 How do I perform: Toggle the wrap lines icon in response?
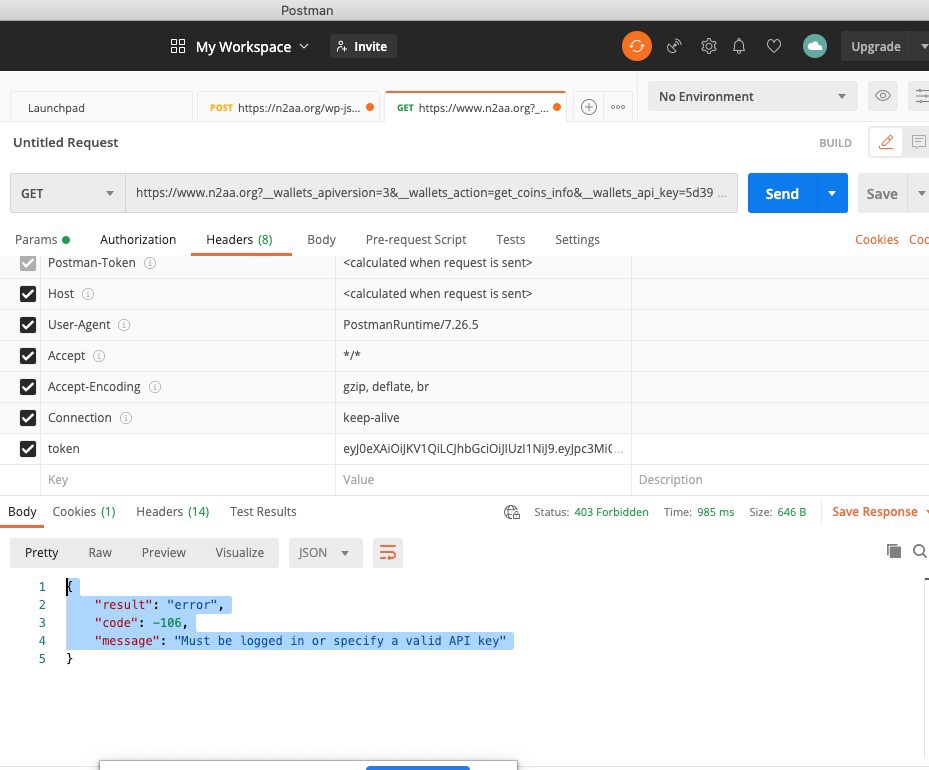[387, 553]
